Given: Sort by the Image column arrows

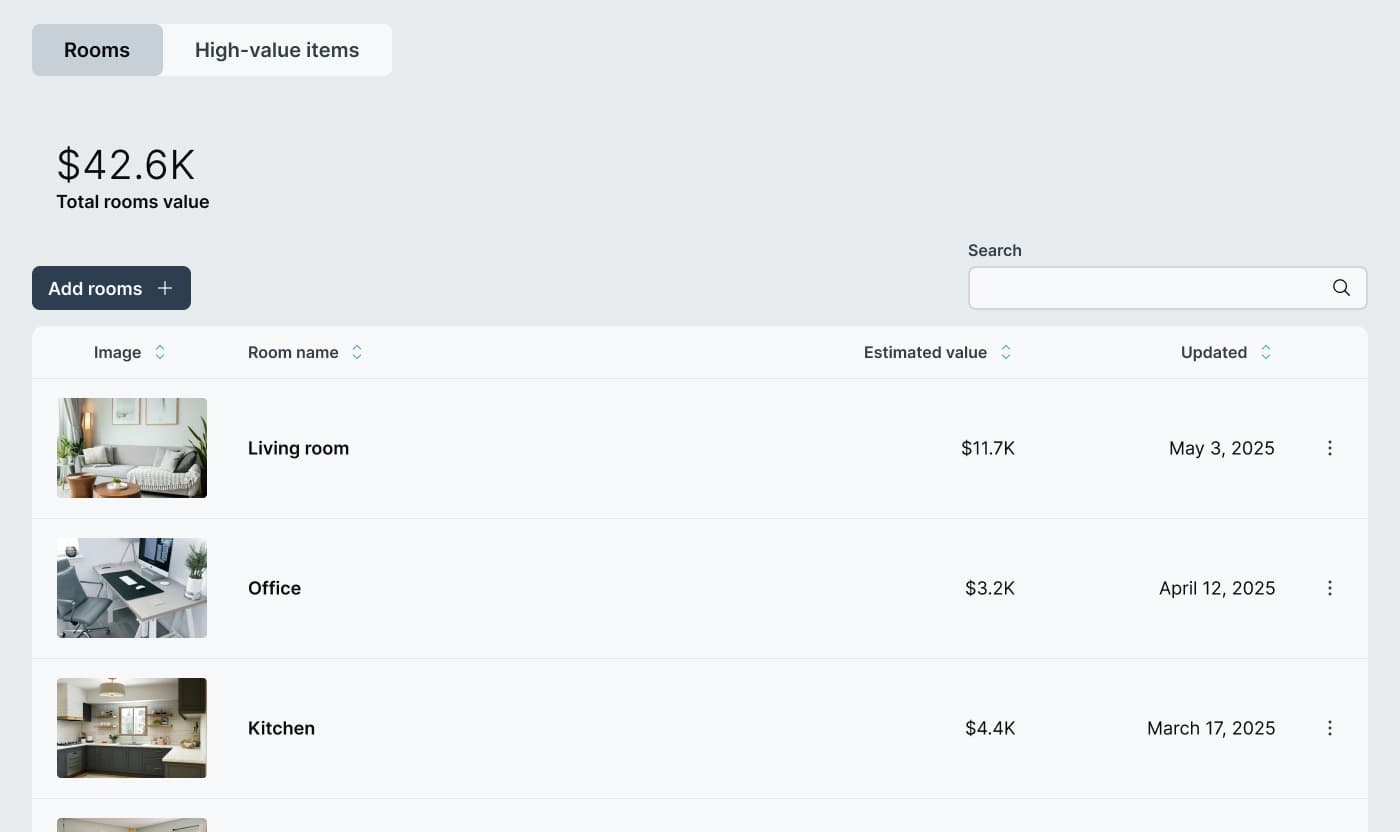Looking at the screenshot, I should coord(160,352).
